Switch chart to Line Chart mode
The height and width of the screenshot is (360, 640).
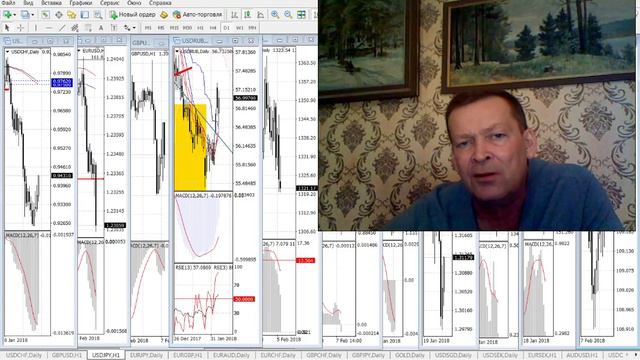pyautogui.click(x=260, y=15)
